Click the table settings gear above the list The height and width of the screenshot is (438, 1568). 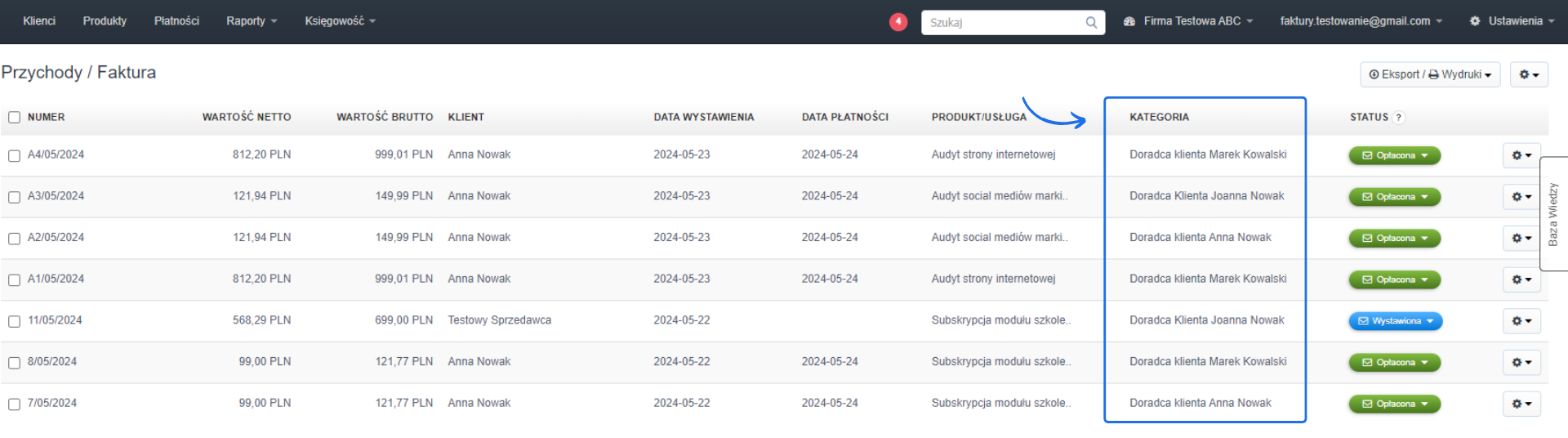[x=1528, y=74]
